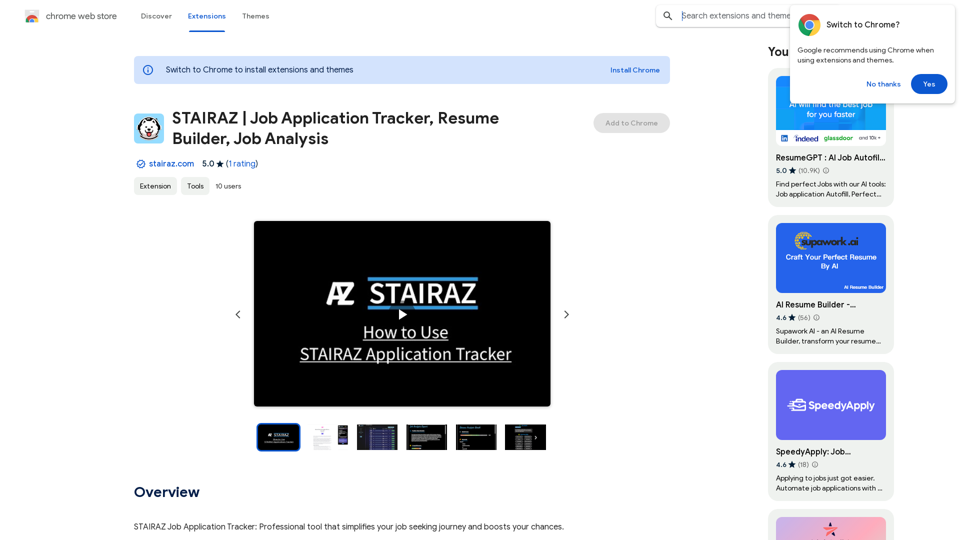This screenshot has width=960, height=540.
Task: Play the STAIRAZ tutorial video
Action: [402, 314]
